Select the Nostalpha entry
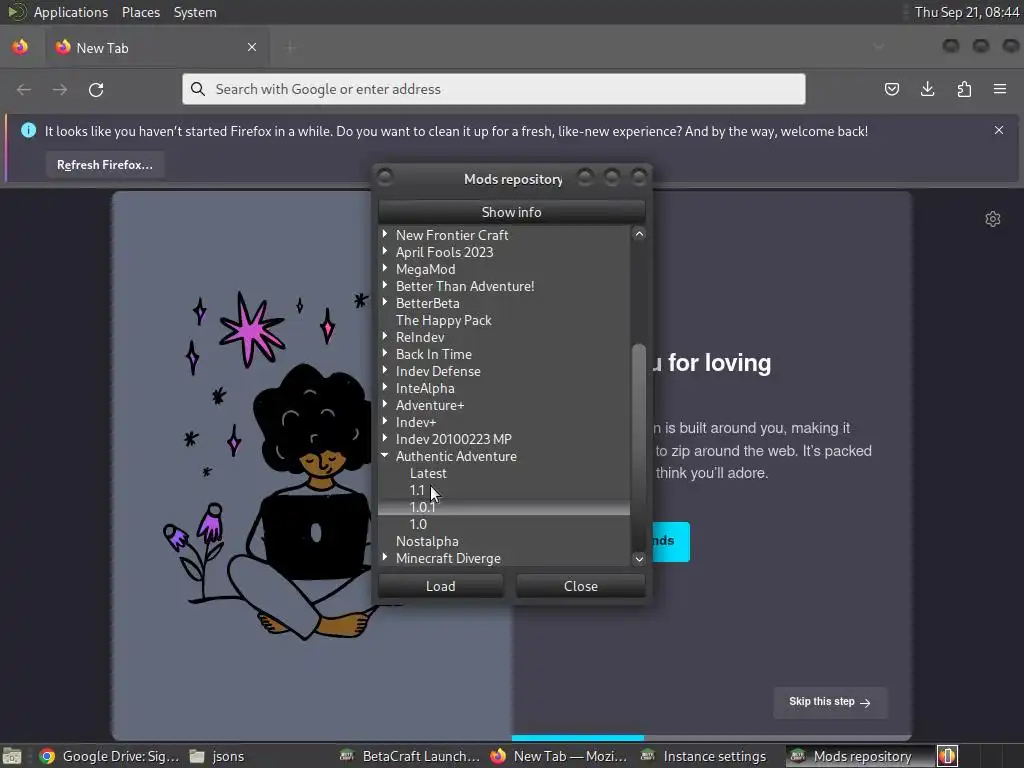This screenshot has height=768, width=1024. 427,541
